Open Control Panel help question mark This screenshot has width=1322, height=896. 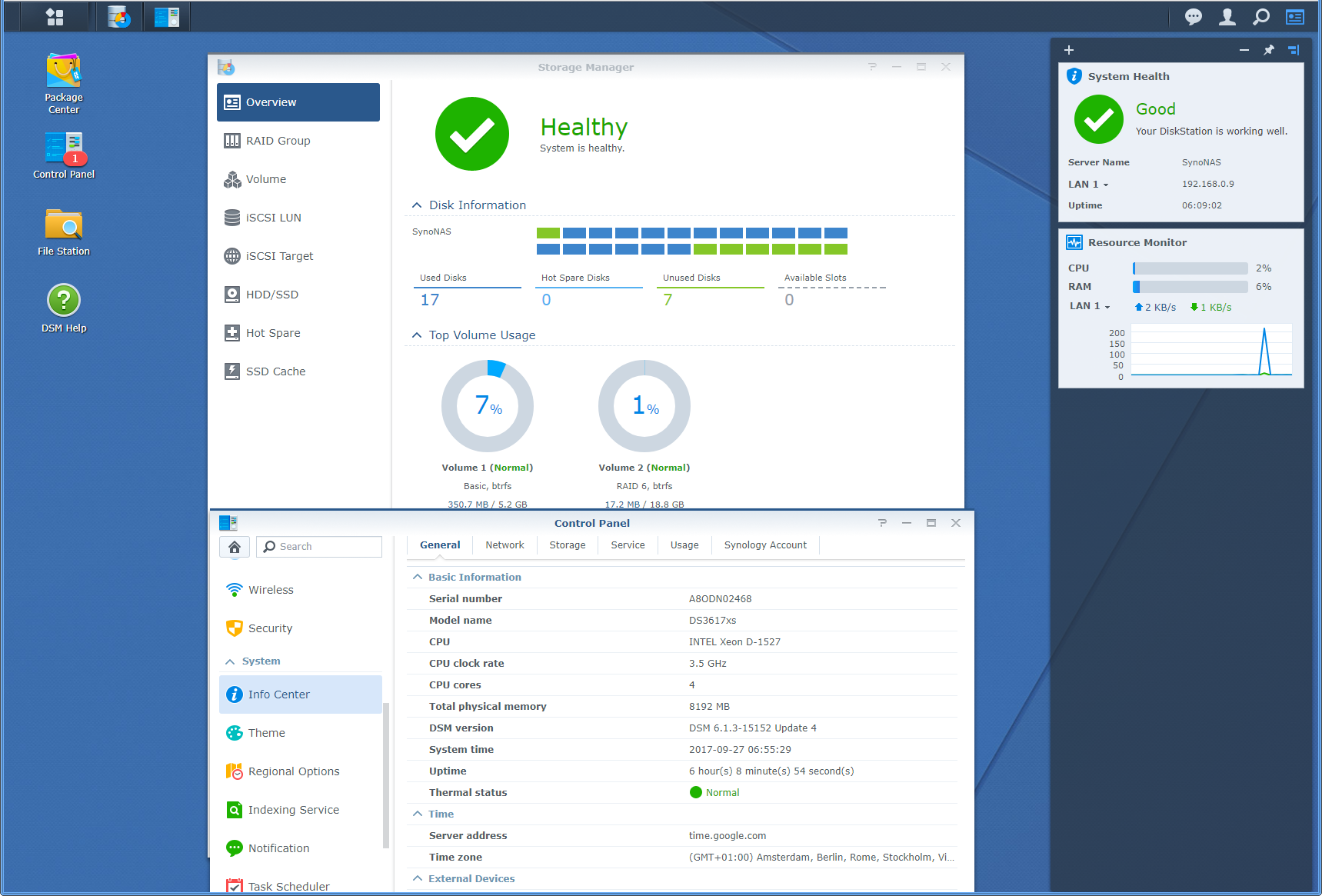pyautogui.click(x=882, y=523)
